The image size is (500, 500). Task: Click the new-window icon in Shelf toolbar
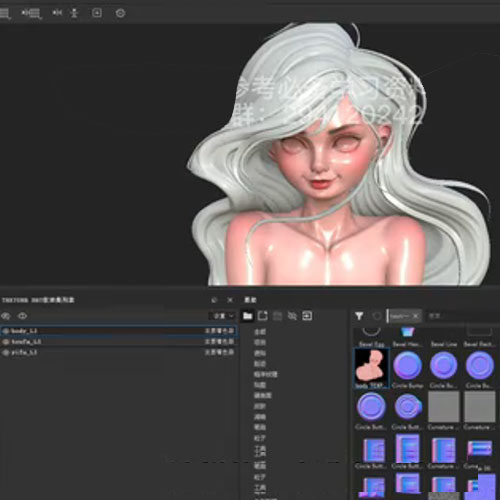point(262,316)
